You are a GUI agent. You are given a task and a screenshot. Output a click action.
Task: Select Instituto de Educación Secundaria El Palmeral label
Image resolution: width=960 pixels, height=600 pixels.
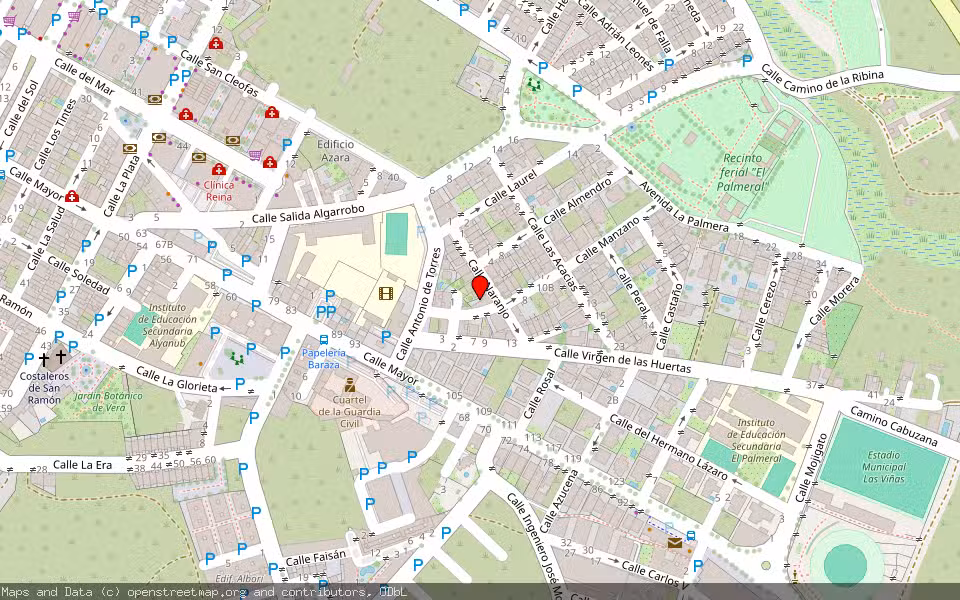758,440
